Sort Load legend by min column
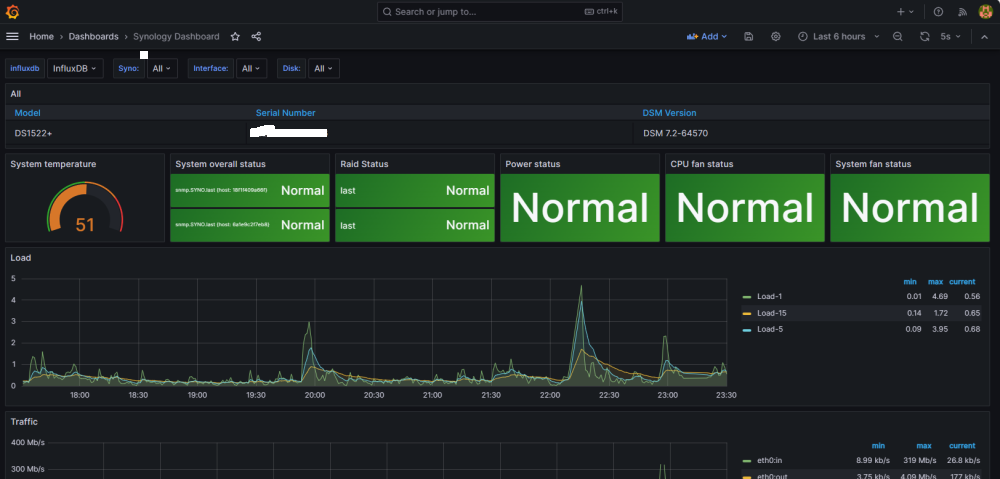This screenshot has width=1000, height=479. coord(909,282)
